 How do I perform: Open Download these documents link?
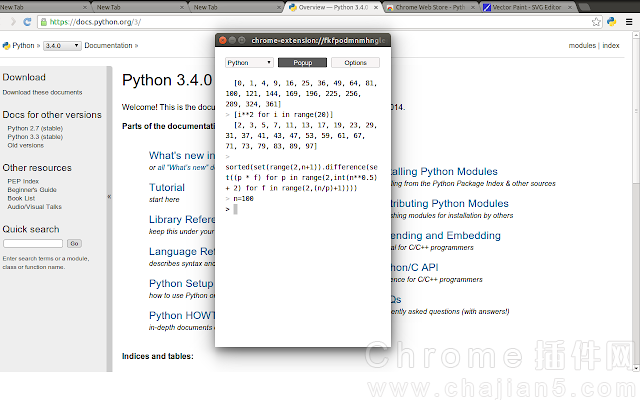click(x=42, y=93)
